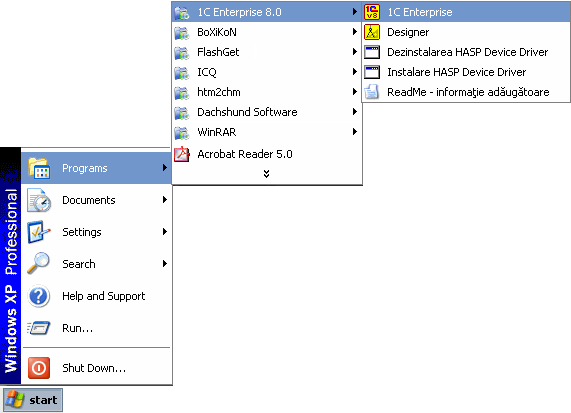This screenshot has height=413, width=571.
Task: Expand the WinRAR submenu arrow
Action: pos(355,131)
